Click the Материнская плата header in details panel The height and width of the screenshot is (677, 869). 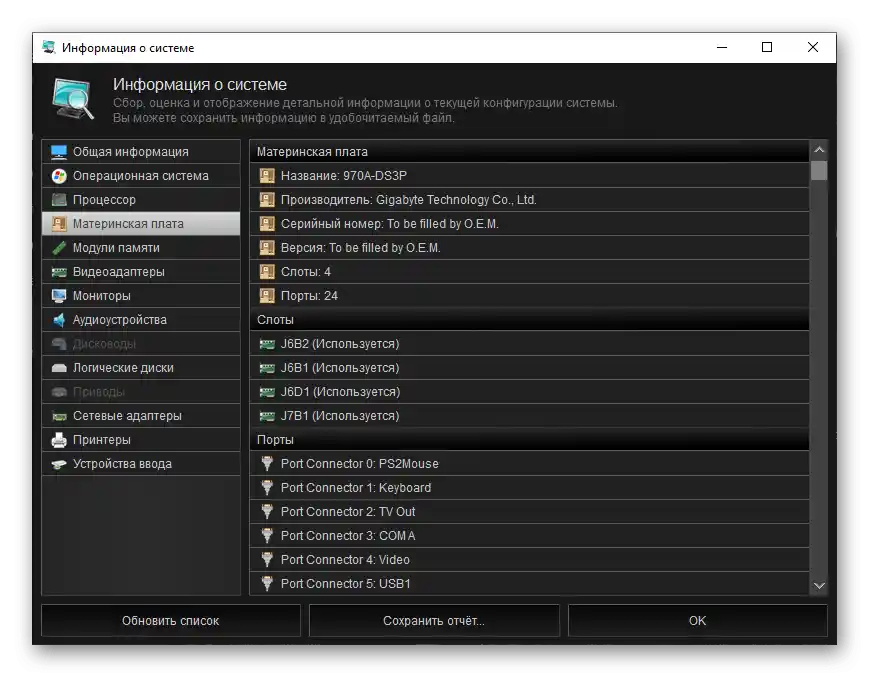coord(529,152)
